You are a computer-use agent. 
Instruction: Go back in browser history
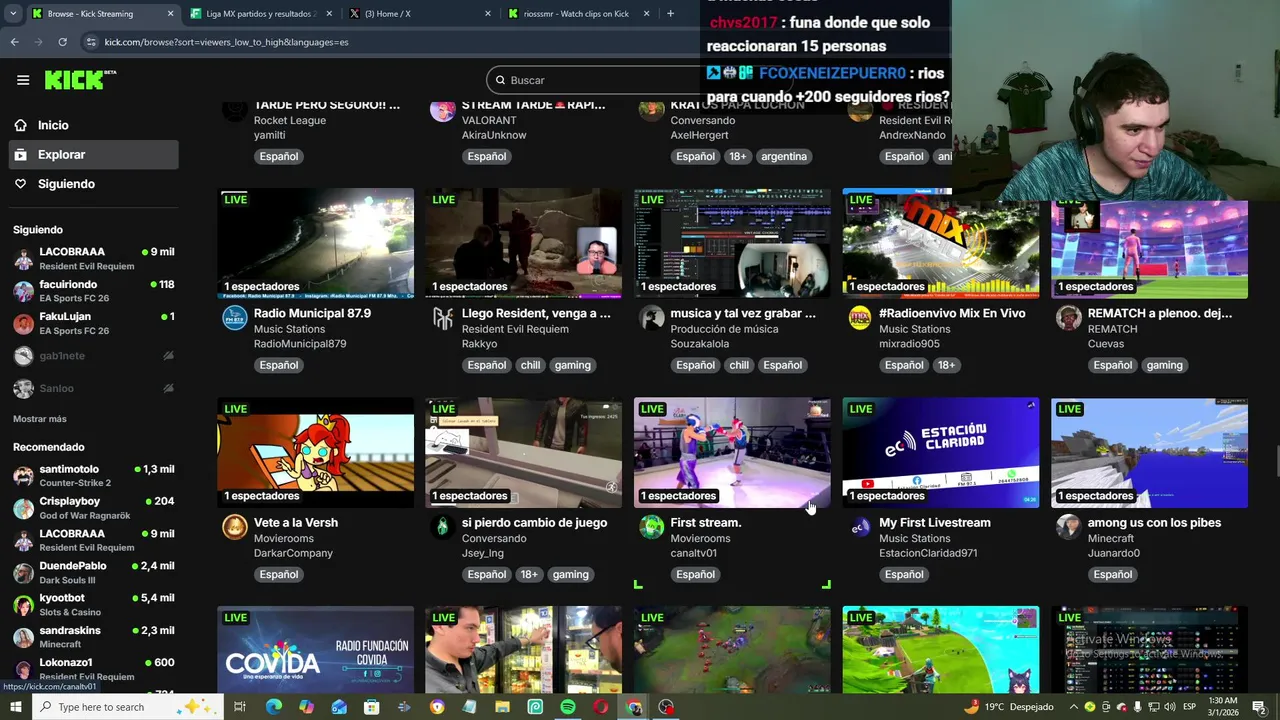14,42
